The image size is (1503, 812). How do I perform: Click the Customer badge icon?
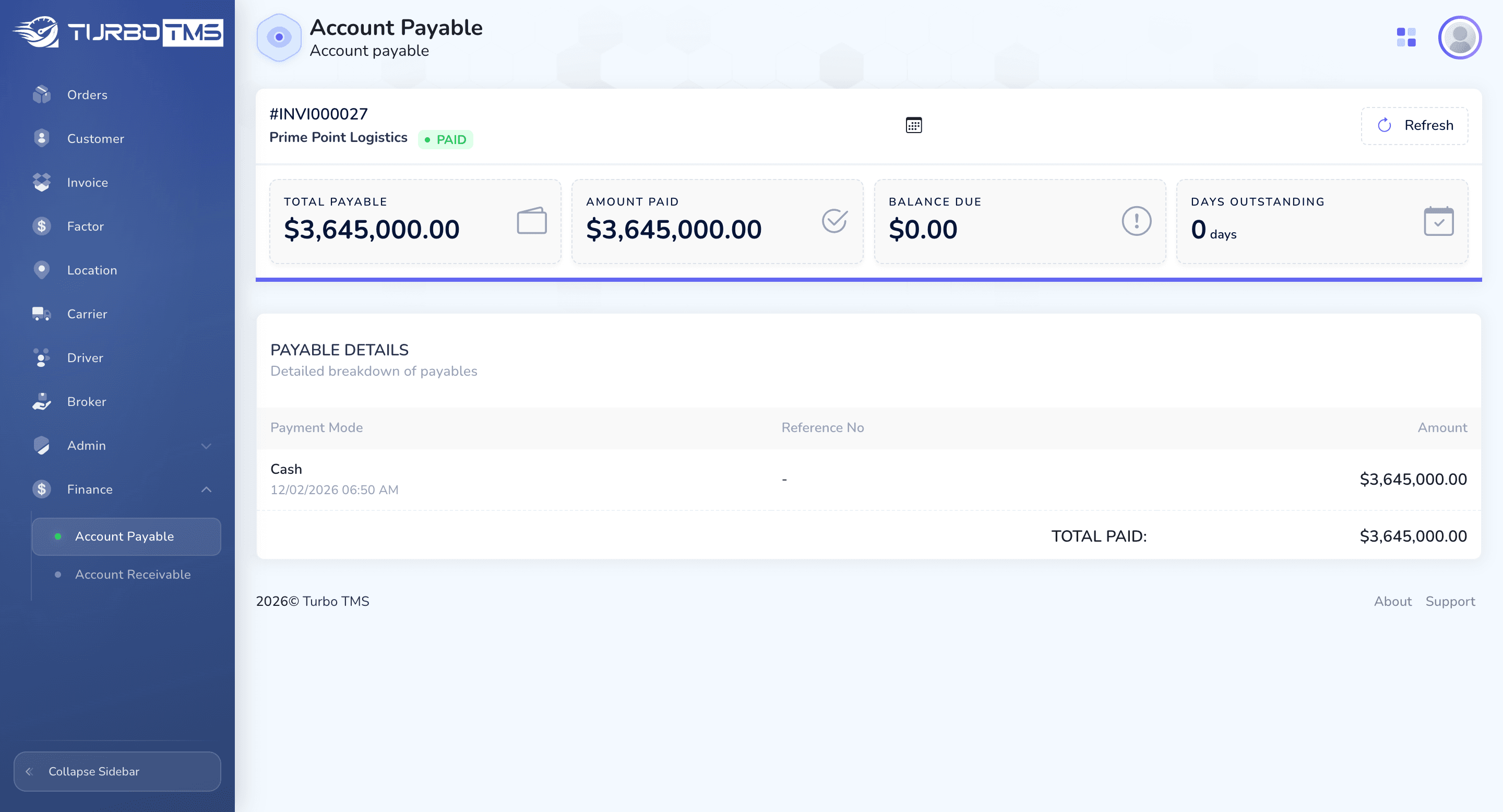pyautogui.click(x=41, y=138)
